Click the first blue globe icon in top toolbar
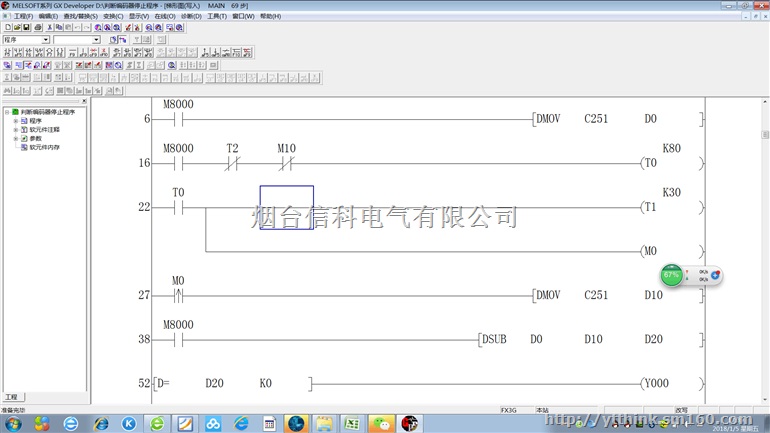The image size is (770, 433). 98,27
